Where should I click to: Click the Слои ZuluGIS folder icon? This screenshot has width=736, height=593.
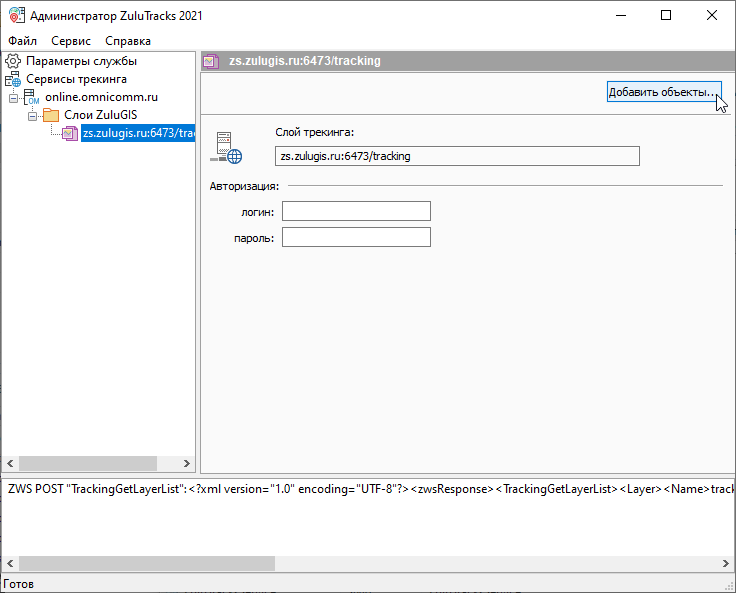coord(51,115)
